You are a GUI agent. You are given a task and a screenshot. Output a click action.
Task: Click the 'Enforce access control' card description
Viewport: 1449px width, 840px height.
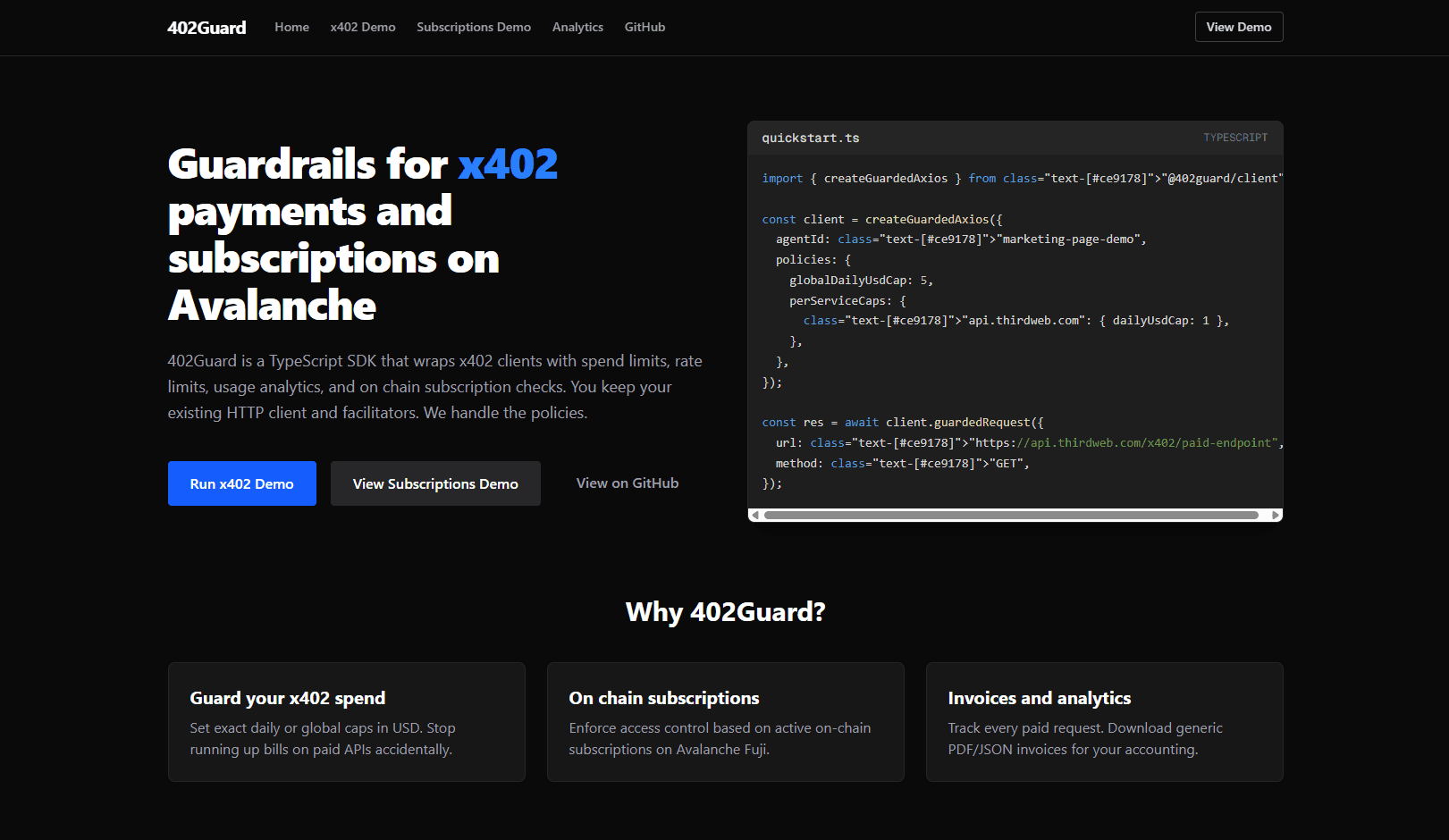pos(720,739)
